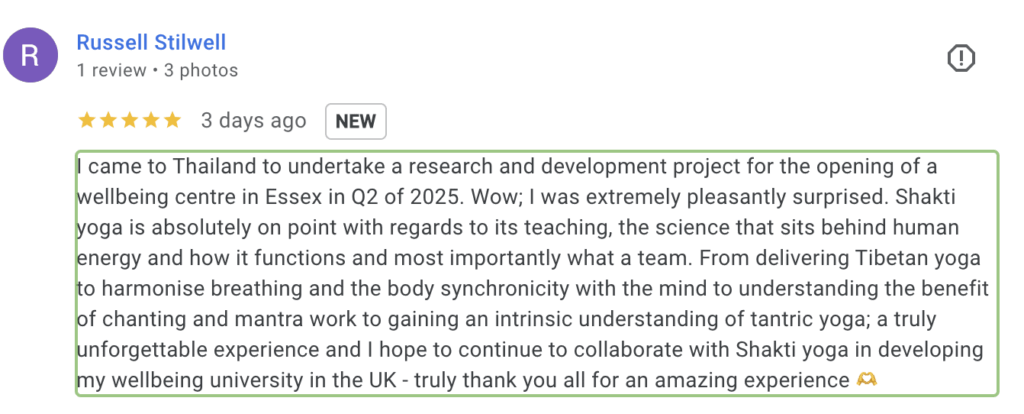Click the flag review exclamation icon
Viewport: 1024px width, 414px height.
tap(960, 59)
